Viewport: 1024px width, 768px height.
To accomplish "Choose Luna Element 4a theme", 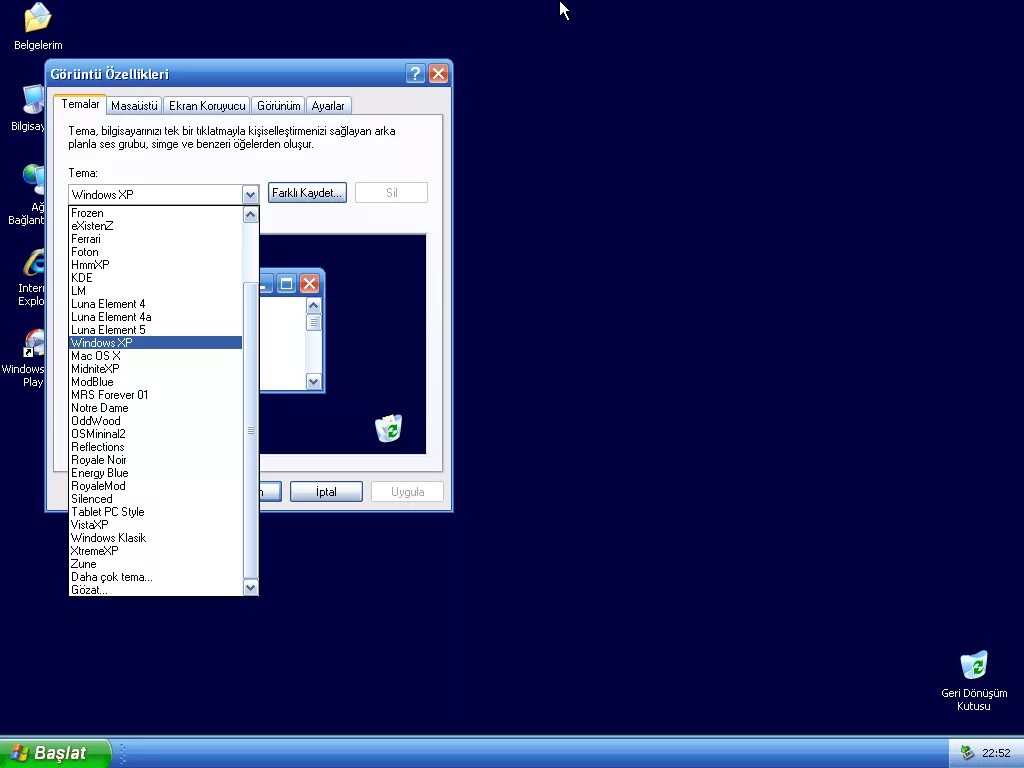I will click(155, 317).
